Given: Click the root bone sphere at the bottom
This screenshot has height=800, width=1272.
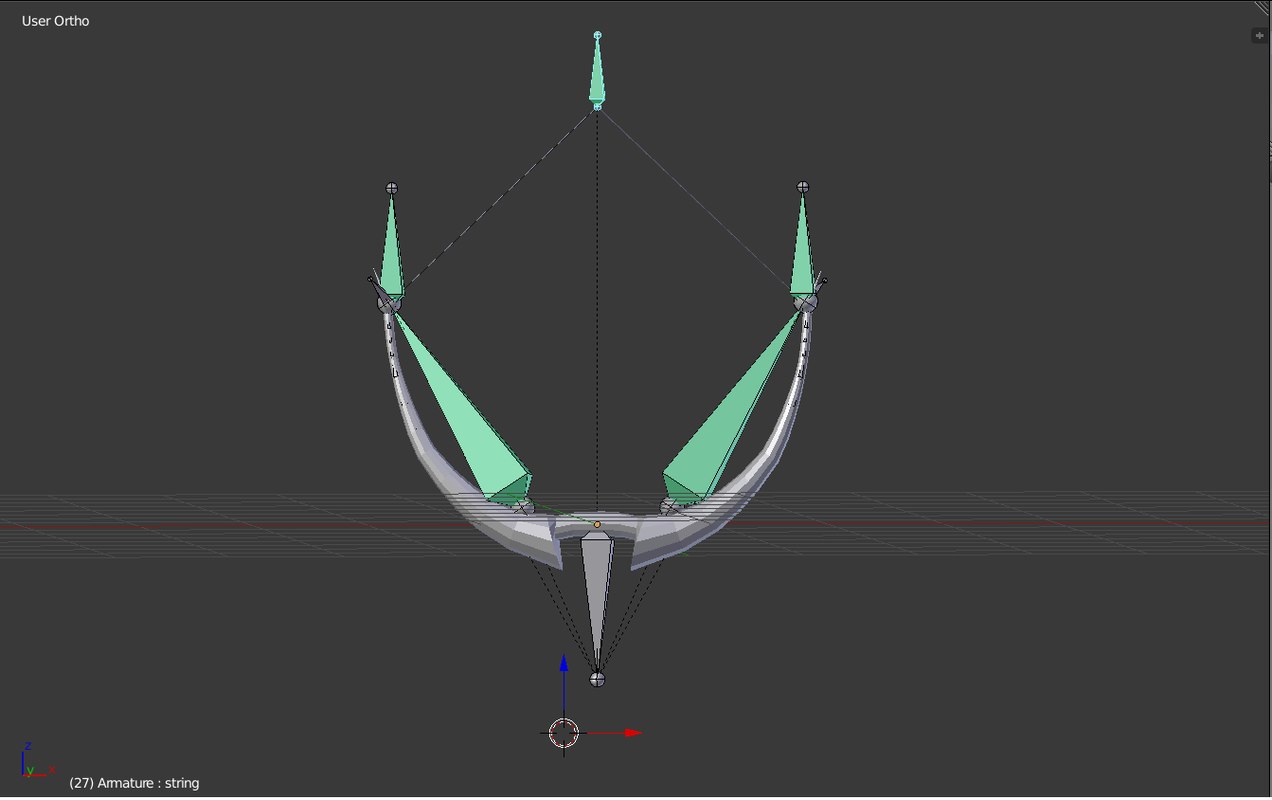Looking at the screenshot, I should [x=597, y=678].
